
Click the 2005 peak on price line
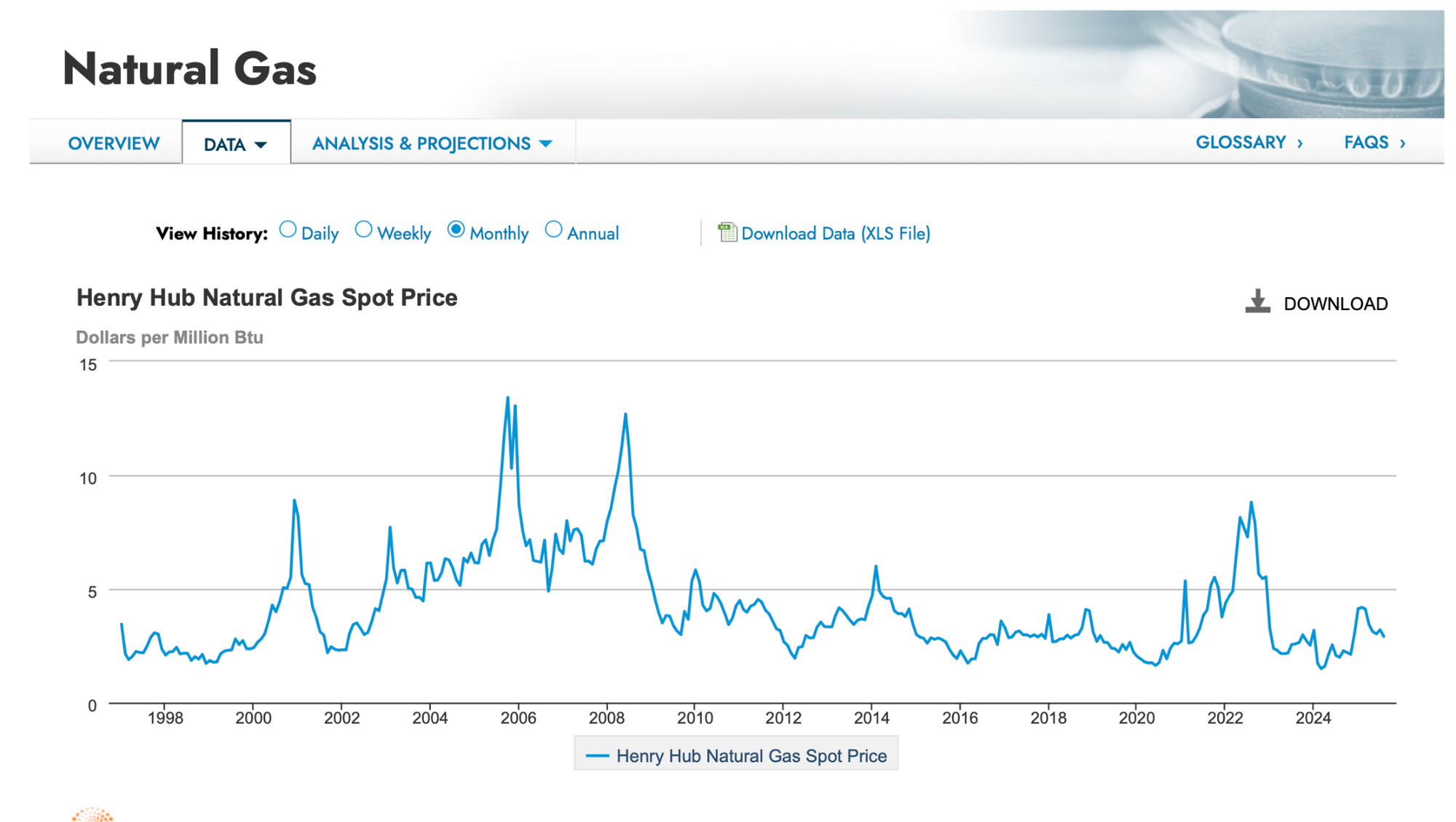coord(507,398)
